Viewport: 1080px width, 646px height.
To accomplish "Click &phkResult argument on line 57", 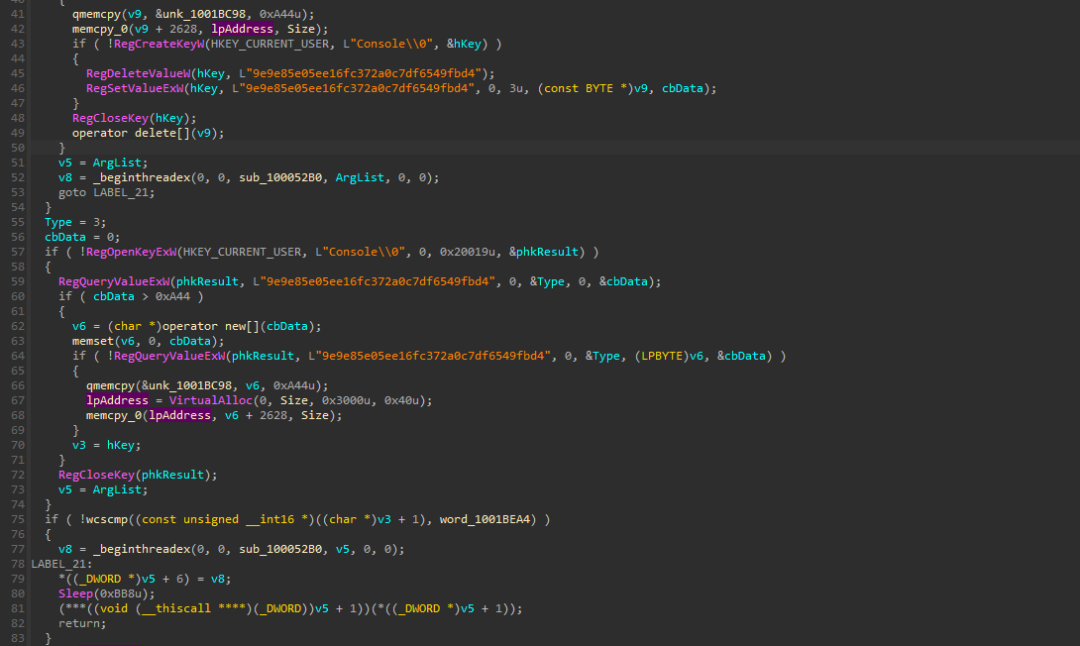I will (x=543, y=252).
